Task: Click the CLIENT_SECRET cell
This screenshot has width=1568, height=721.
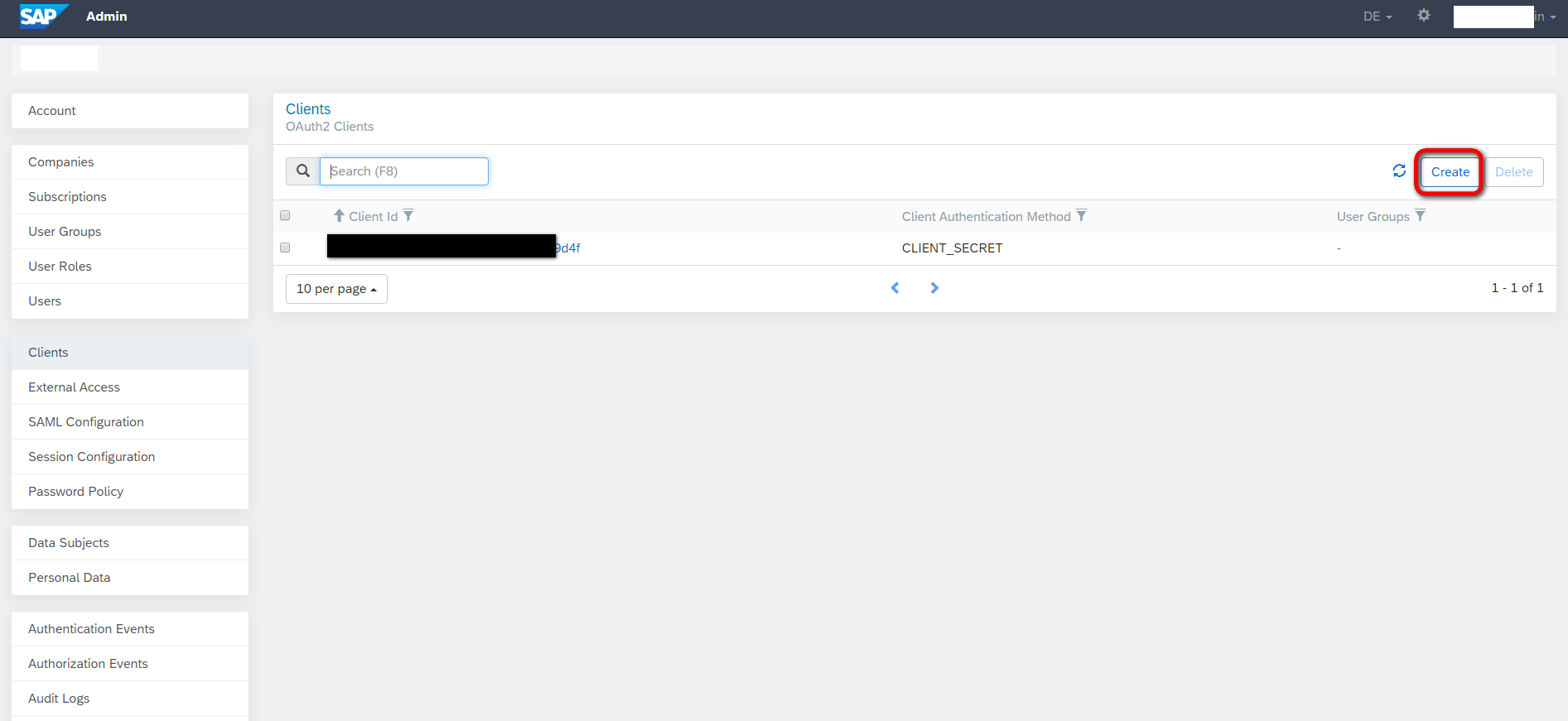Action: (x=953, y=248)
